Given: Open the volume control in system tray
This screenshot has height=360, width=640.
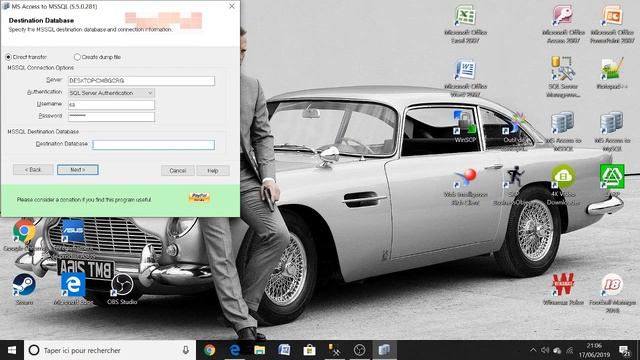Looking at the screenshot, I should click(545, 350).
